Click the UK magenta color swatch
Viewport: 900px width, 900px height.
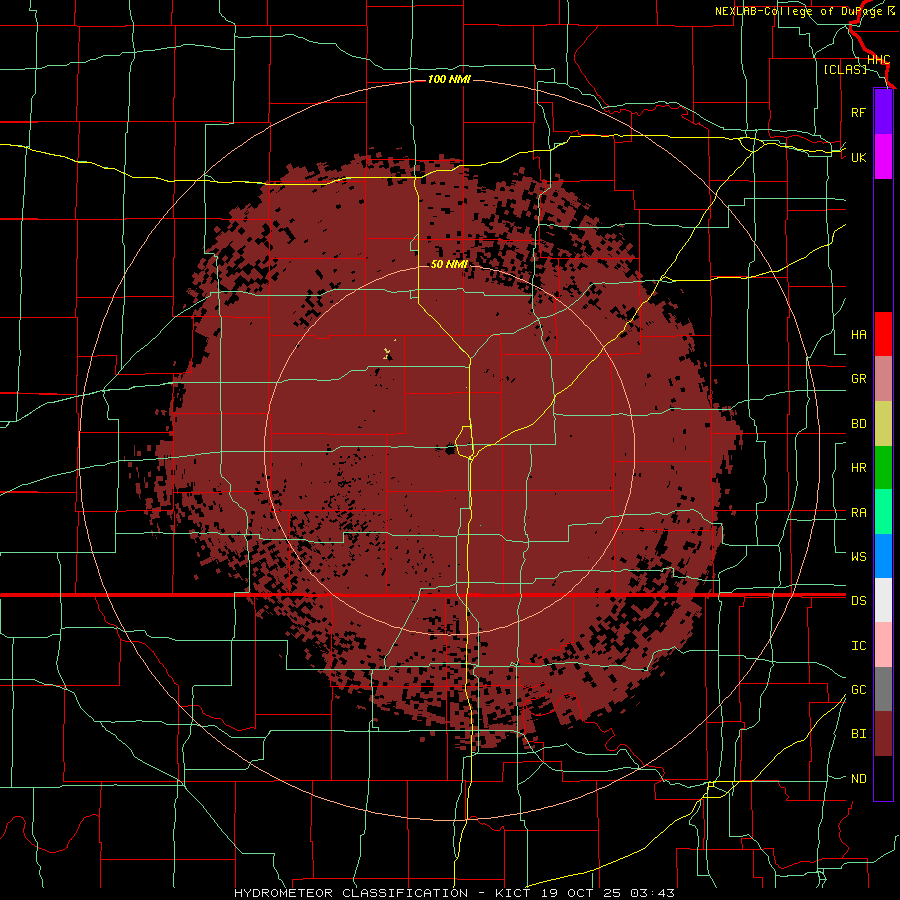coord(883,157)
